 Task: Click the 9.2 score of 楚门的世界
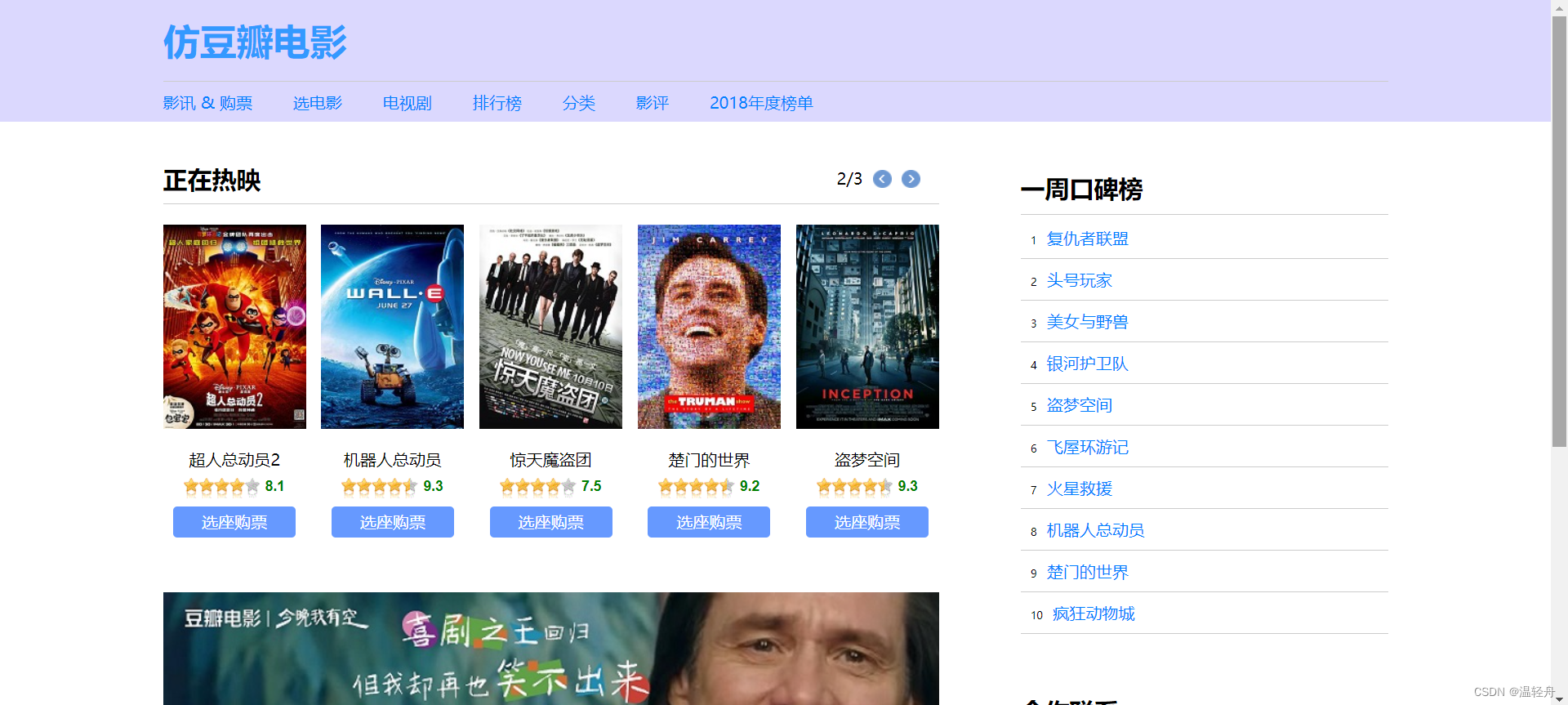[x=750, y=486]
